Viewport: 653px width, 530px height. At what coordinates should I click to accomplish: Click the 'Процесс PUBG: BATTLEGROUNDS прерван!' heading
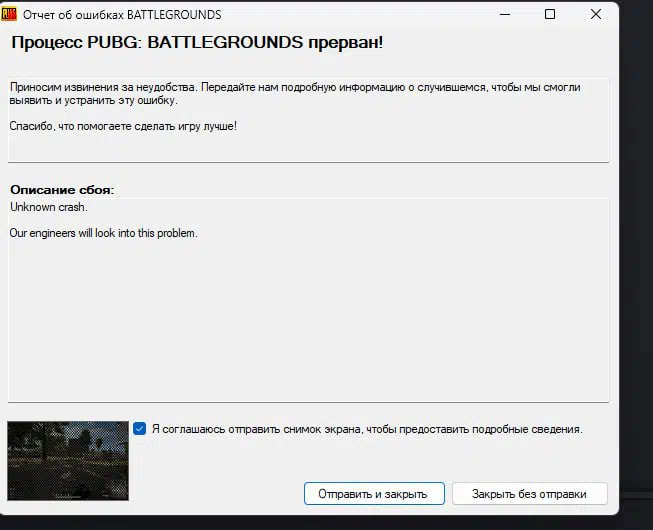[197, 43]
